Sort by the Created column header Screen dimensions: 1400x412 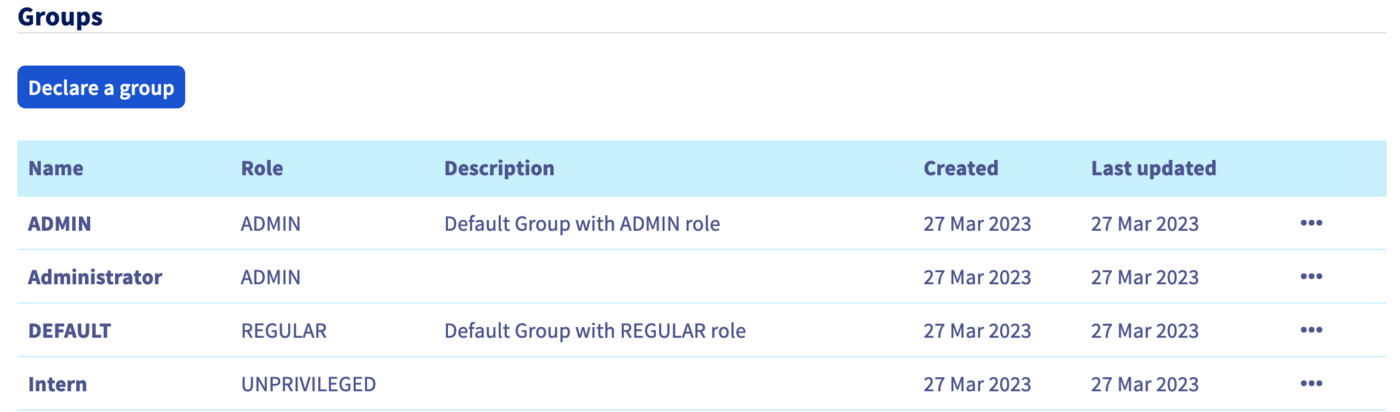pyautogui.click(x=961, y=168)
